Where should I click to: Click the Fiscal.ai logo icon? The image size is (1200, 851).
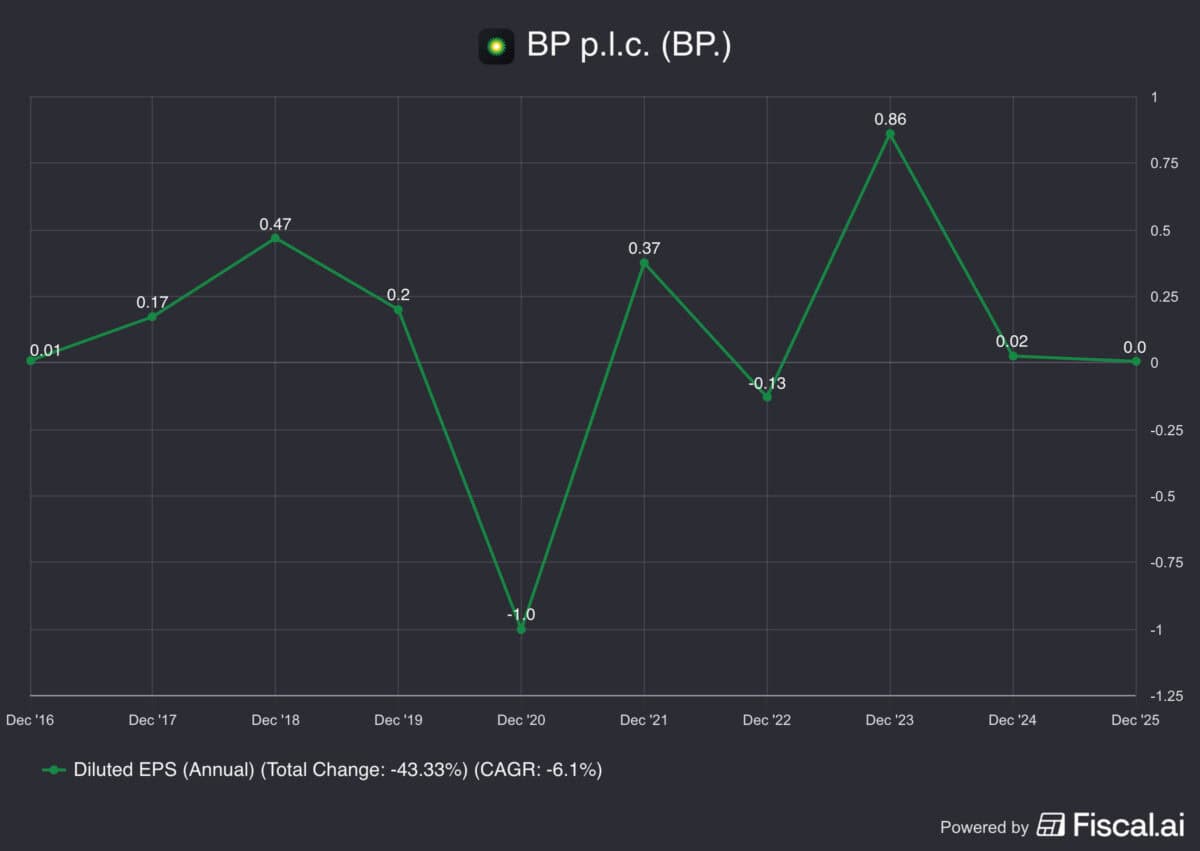tap(1051, 825)
